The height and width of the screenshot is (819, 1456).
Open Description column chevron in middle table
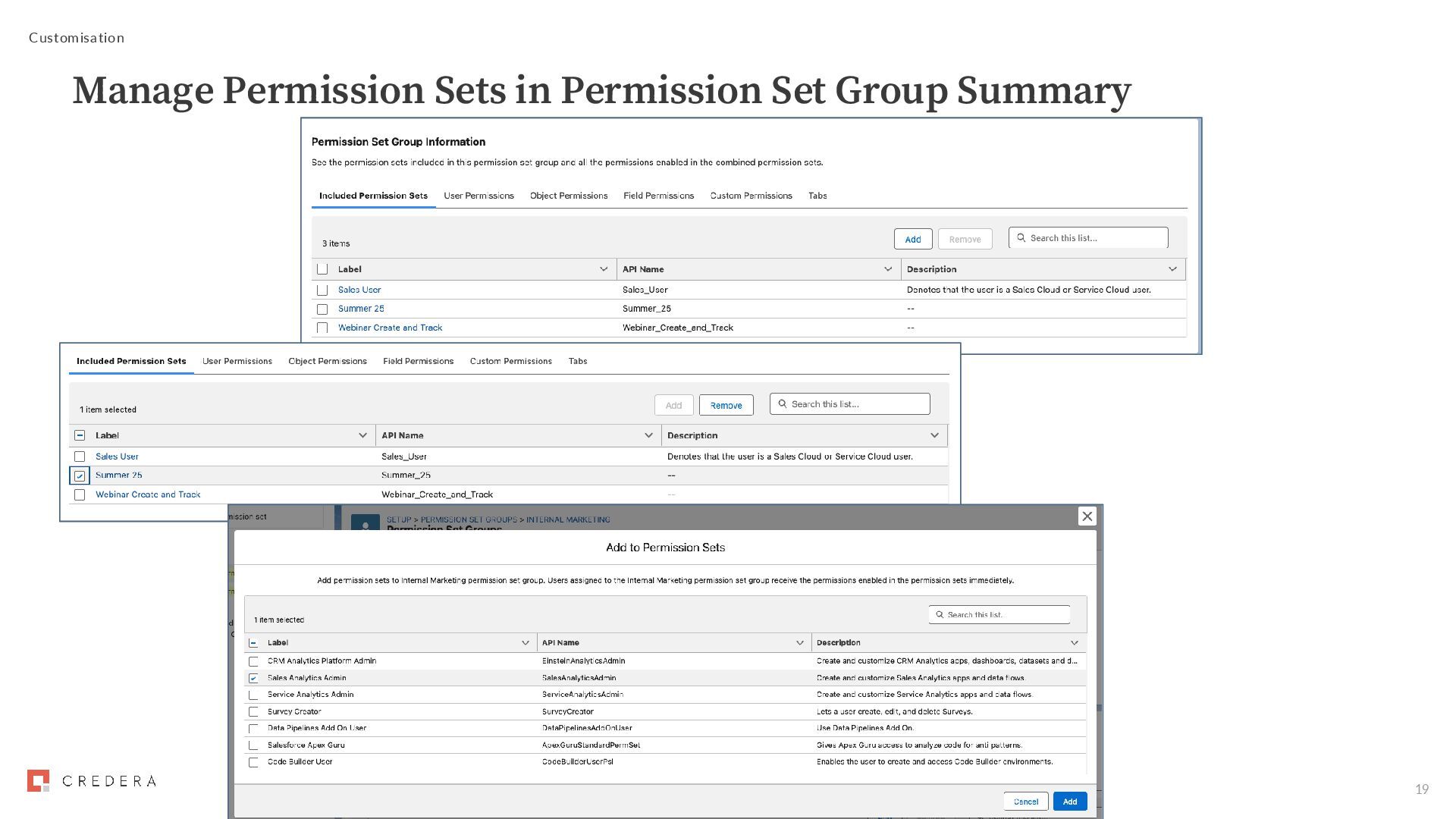coord(934,435)
